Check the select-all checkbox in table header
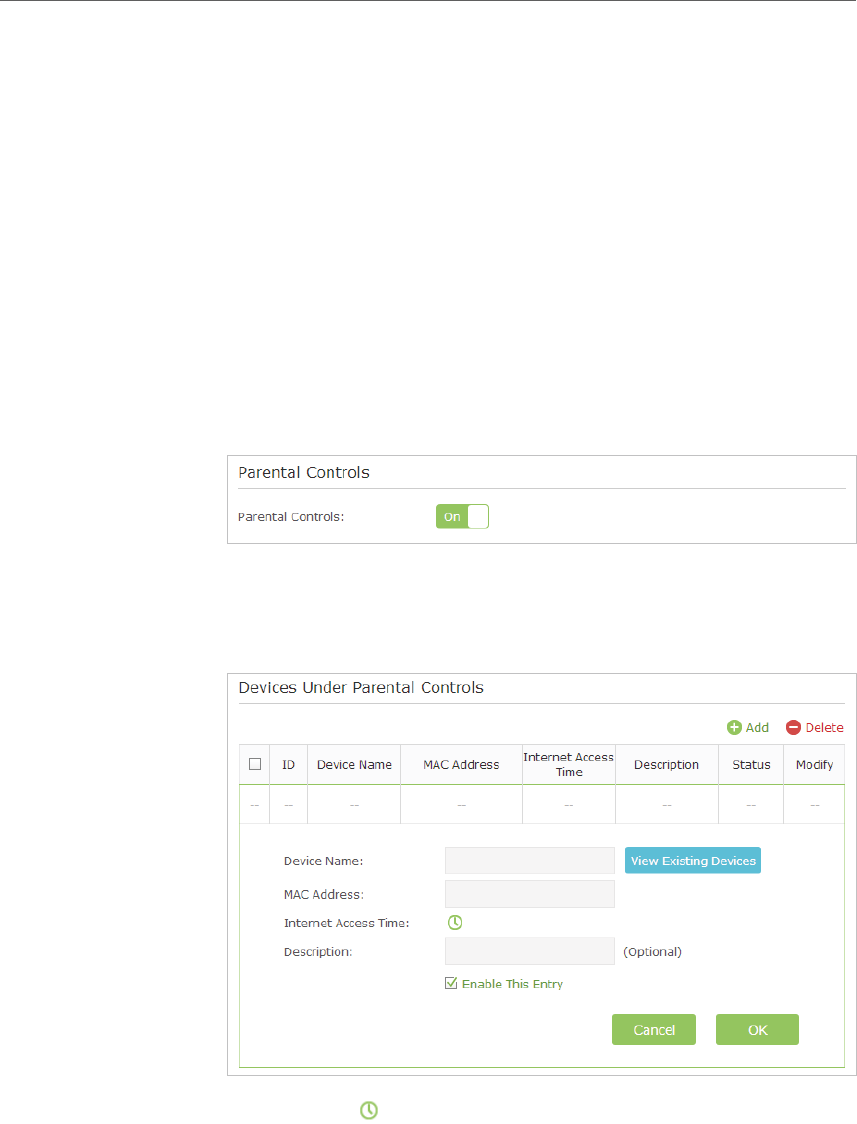857x1124 pixels. point(254,764)
